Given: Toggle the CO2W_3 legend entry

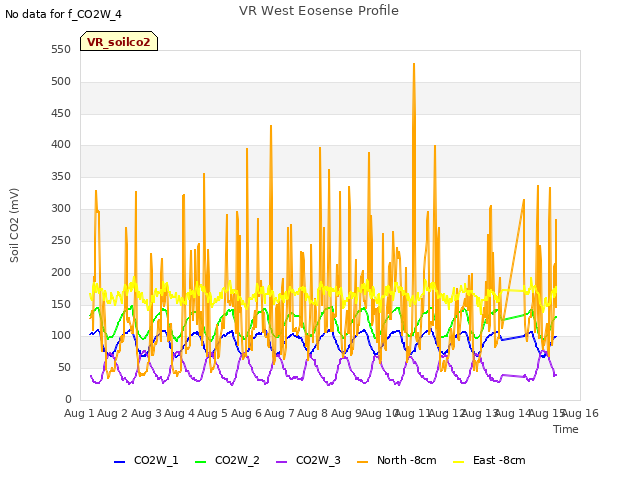Looking at the screenshot, I should click(x=308, y=460).
